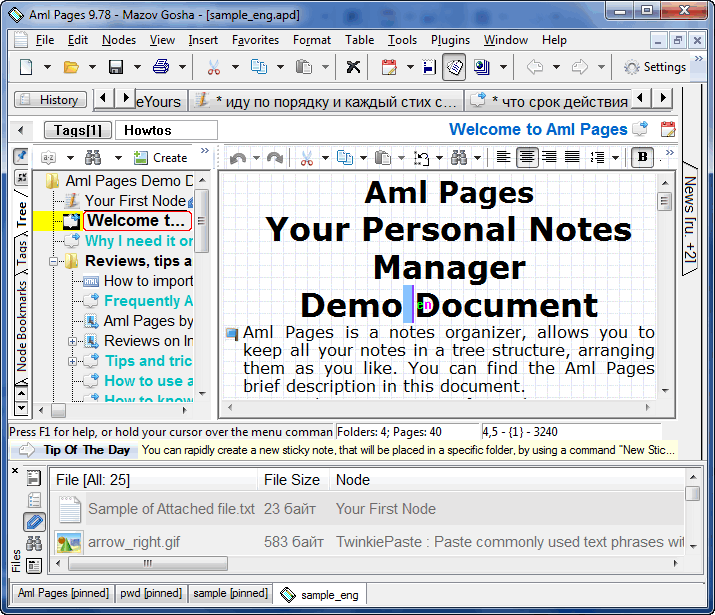Screen dimensions: 715x615
Task: Click the paperclip attachments icon in Files panel
Action: 35,522
